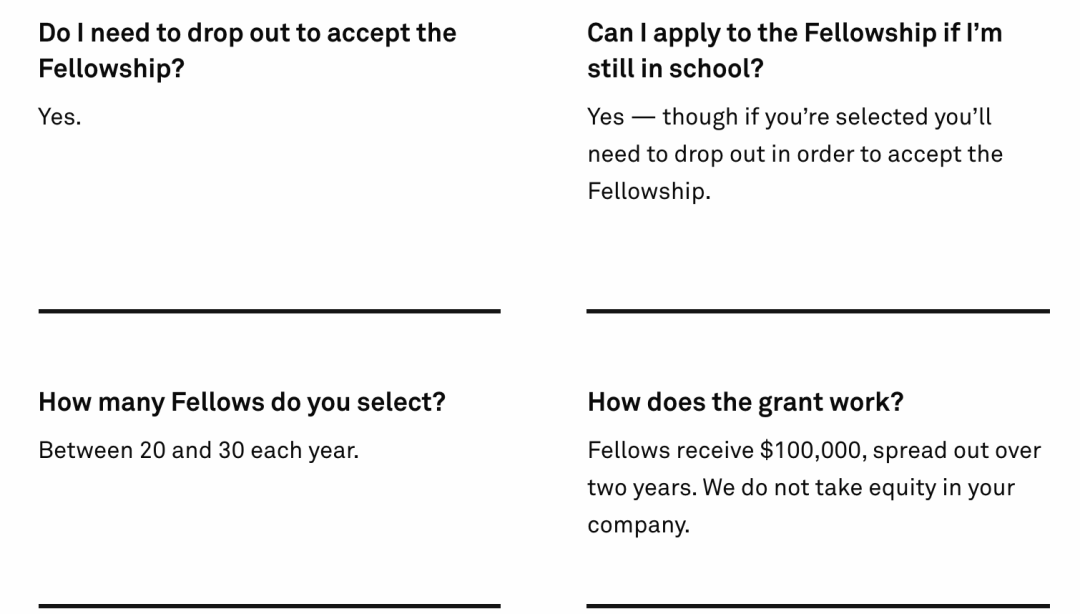Click the divider line under the '20 and 30' answer

(x=269, y=606)
